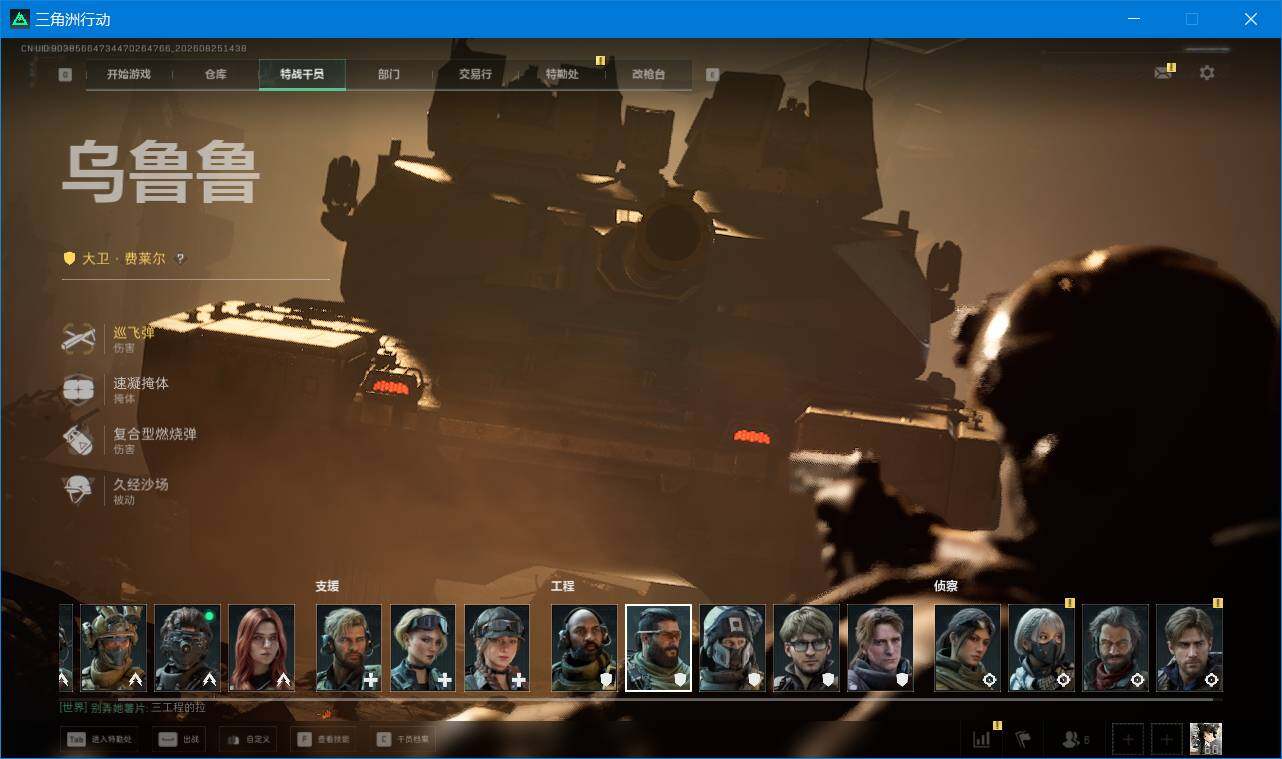
Task: Open the 自定义 customize button
Action: tap(246, 740)
